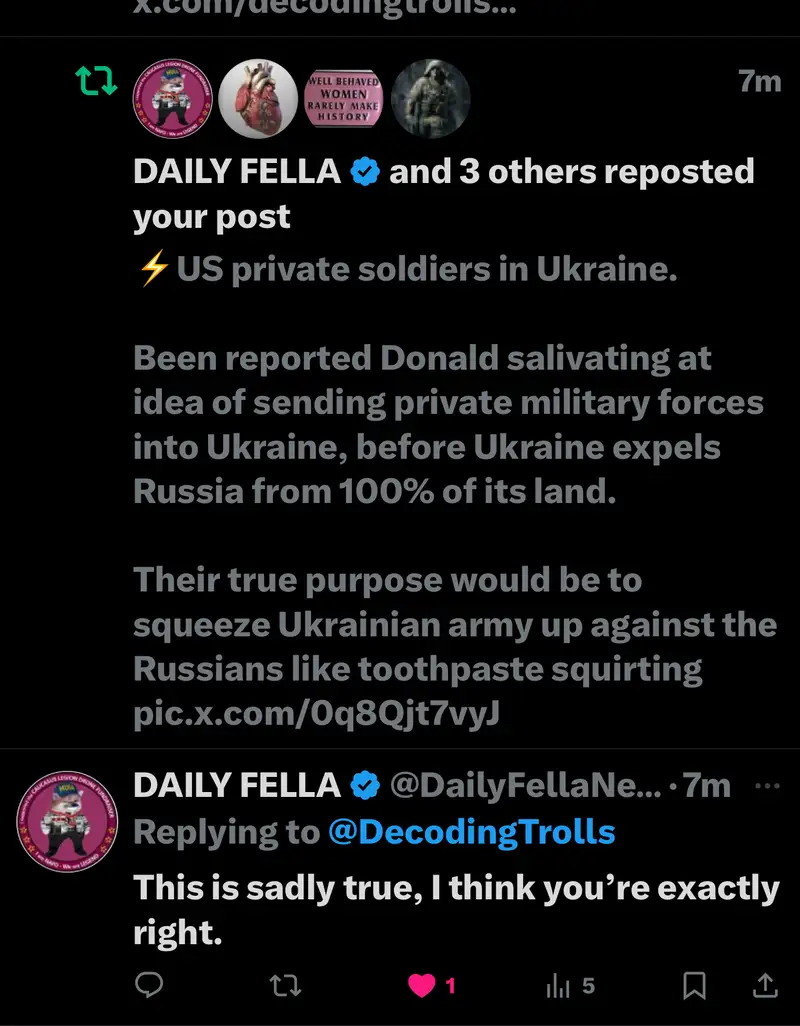This screenshot has width=800, height=1026.
Task: Open 'and 3 others reposted' notification
Action: [571, 172]
